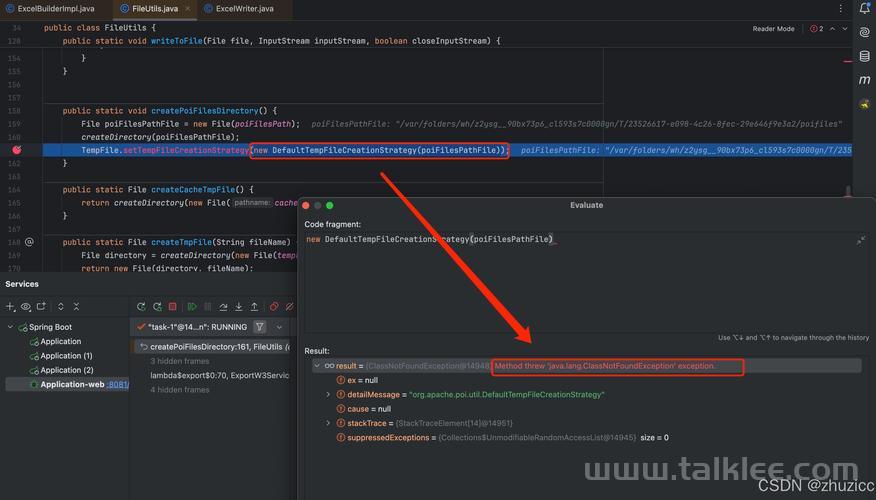
Task: Open the :8081/ port link
Action: pos(118,384)
